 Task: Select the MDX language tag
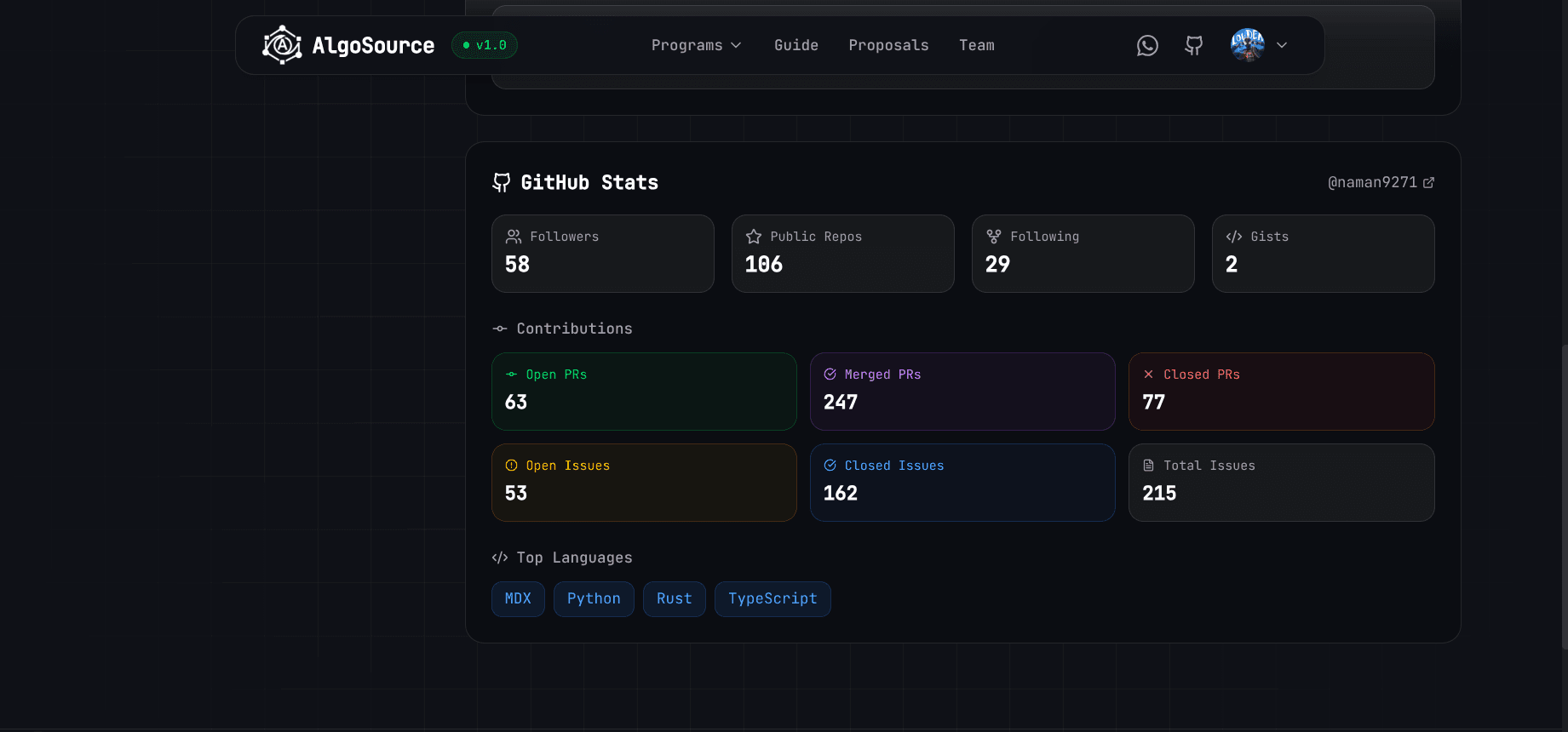pos(518,599)
